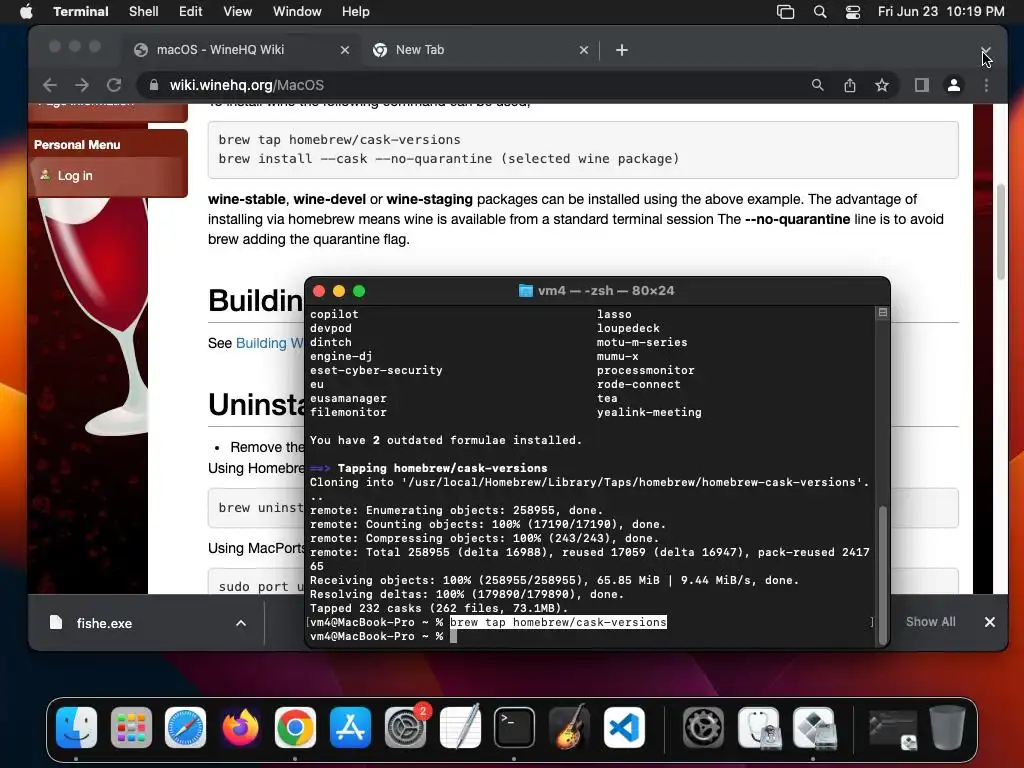Image resolution: width=1024 pixels, height=768 pixels.
Task: Open Chrome three-dot menu
Action: (986, 85)
